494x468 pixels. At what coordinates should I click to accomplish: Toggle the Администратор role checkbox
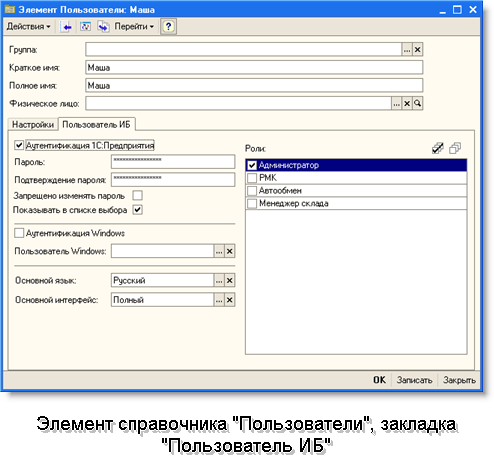252,165
